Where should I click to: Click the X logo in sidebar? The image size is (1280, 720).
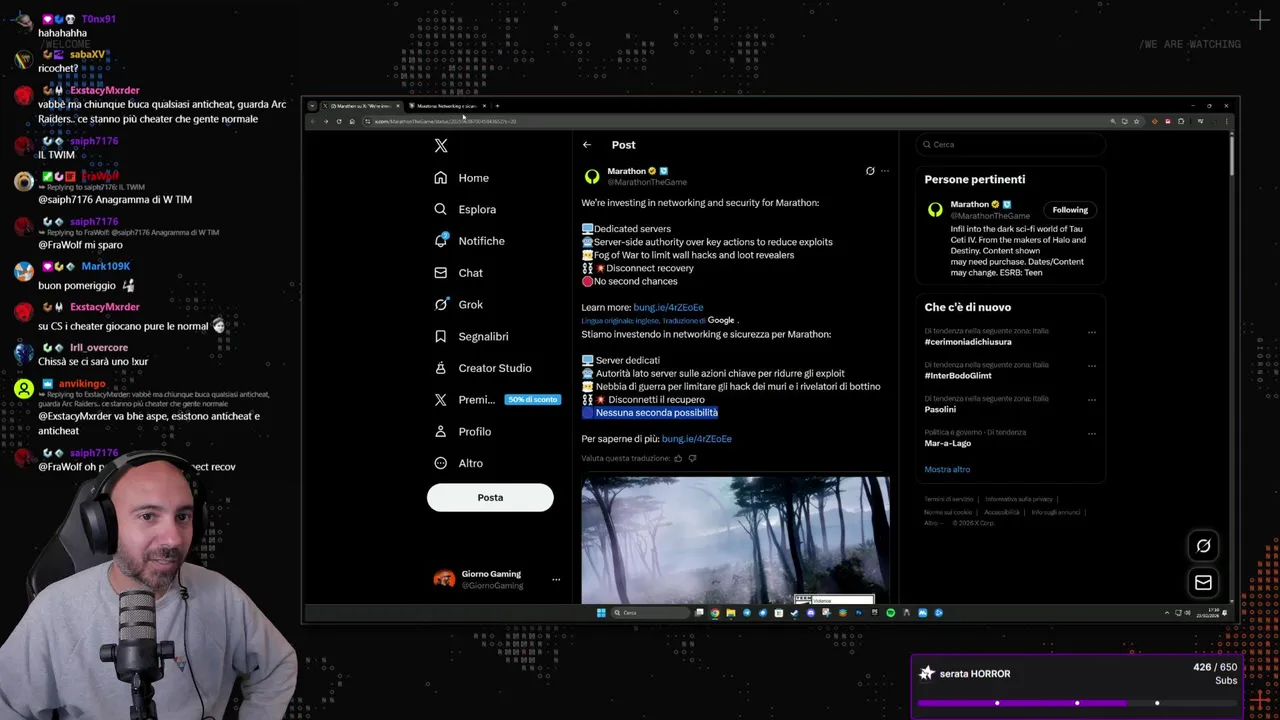click(441, 146)
